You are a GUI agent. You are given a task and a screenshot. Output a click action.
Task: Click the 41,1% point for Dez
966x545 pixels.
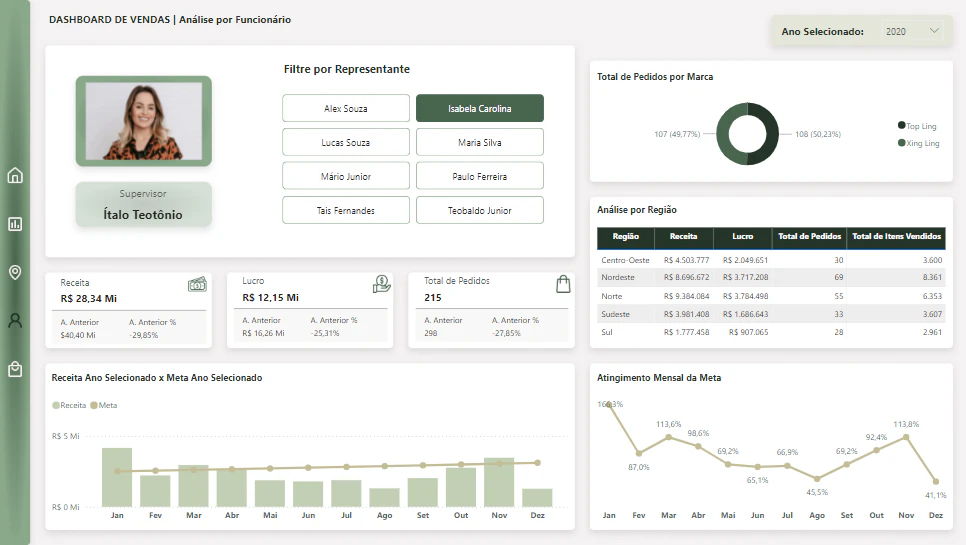click(936, 482)
